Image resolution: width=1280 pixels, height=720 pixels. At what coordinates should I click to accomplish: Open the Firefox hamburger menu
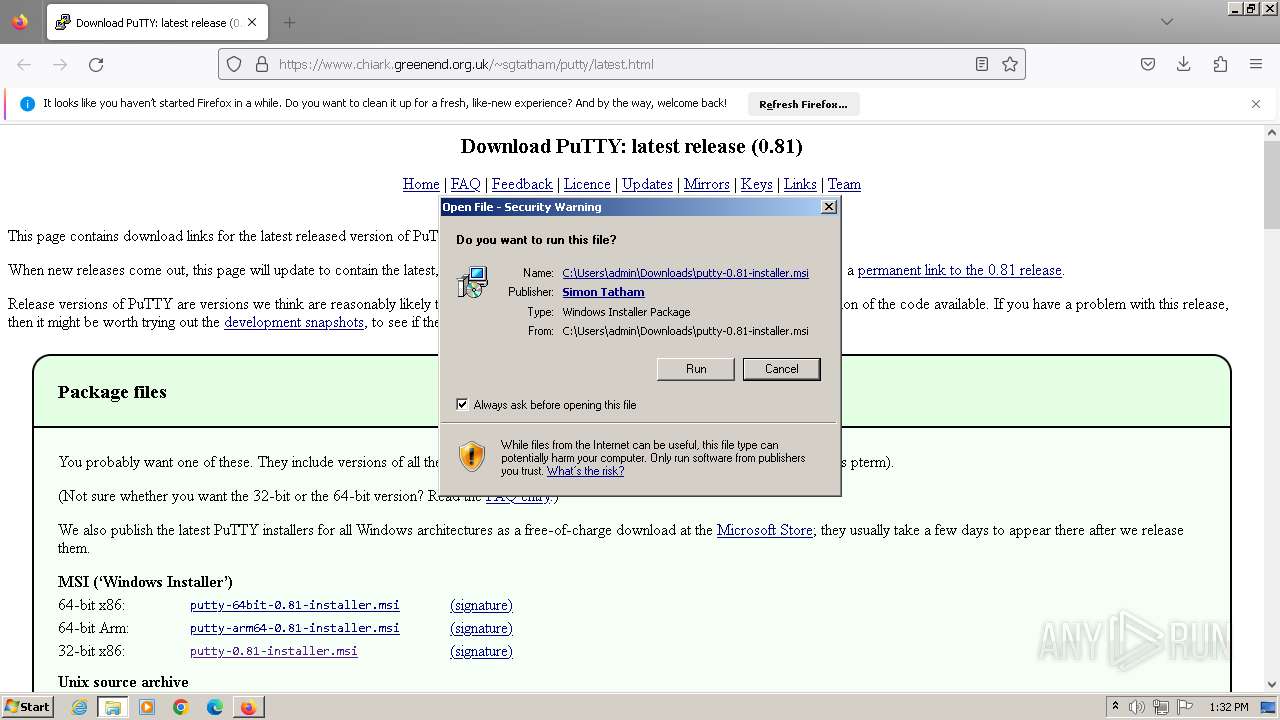(1256, 64)
